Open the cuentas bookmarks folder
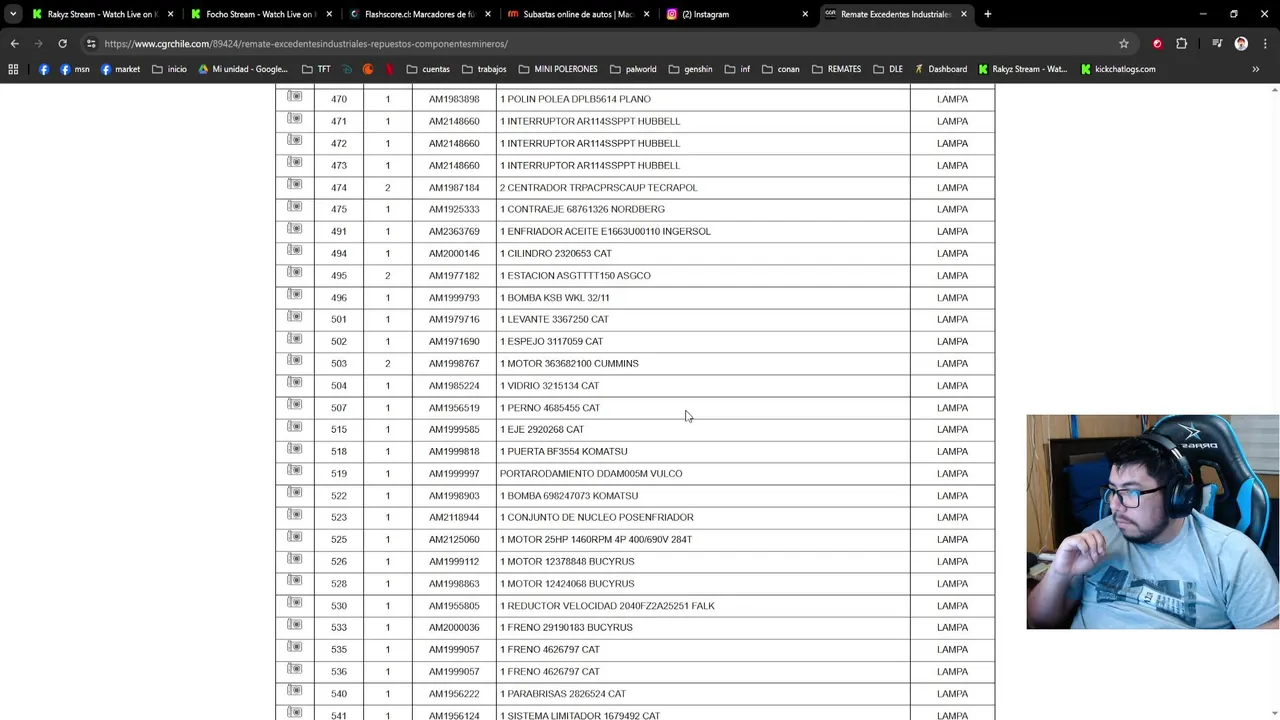 [427, 69]
